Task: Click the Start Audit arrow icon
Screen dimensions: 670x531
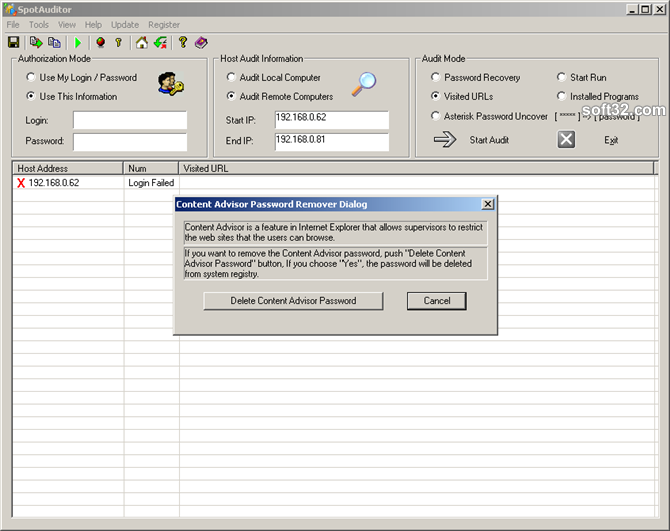Action: click(445, 140)
